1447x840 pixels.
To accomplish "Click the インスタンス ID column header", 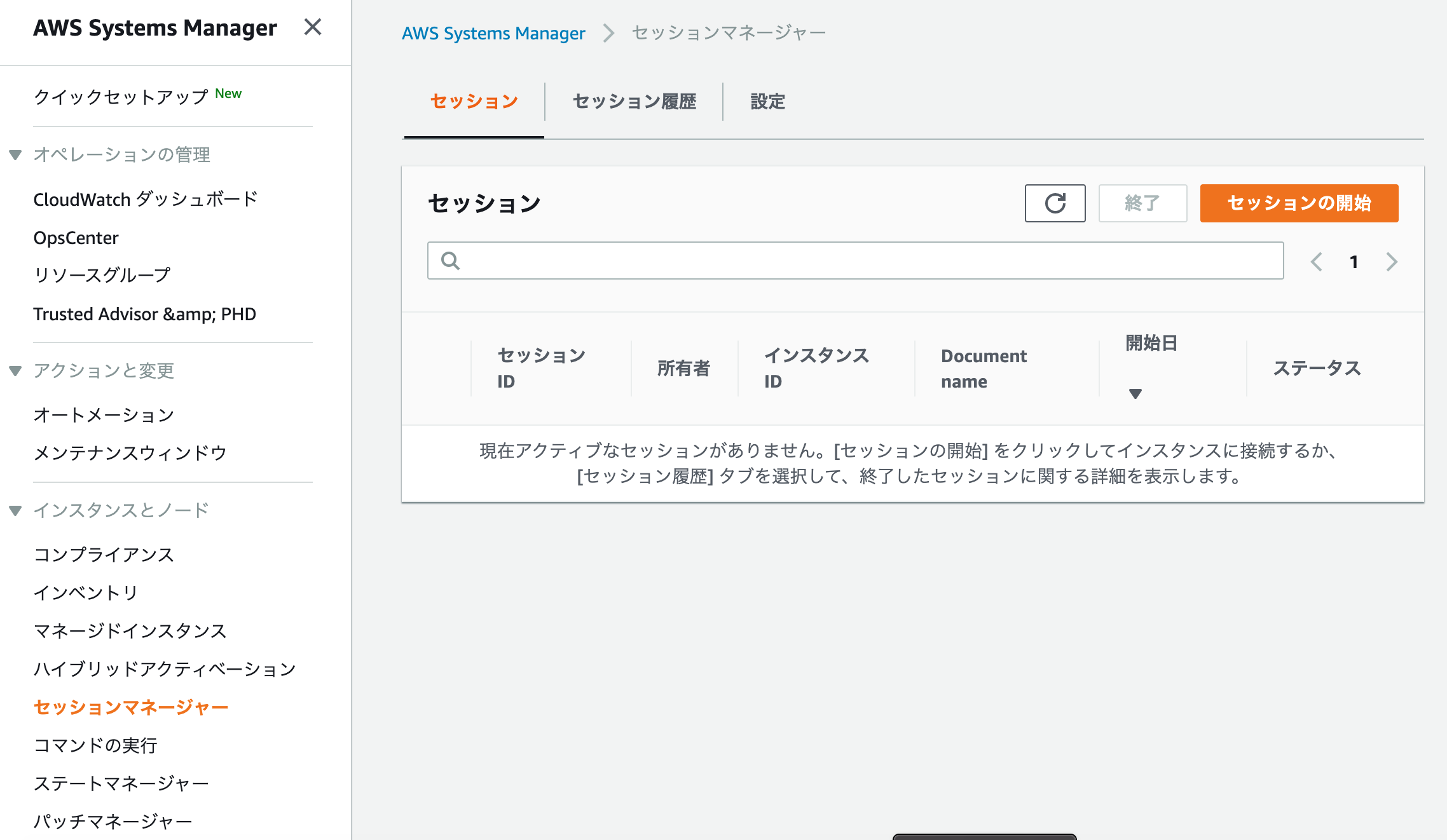I will click(816, 369).
